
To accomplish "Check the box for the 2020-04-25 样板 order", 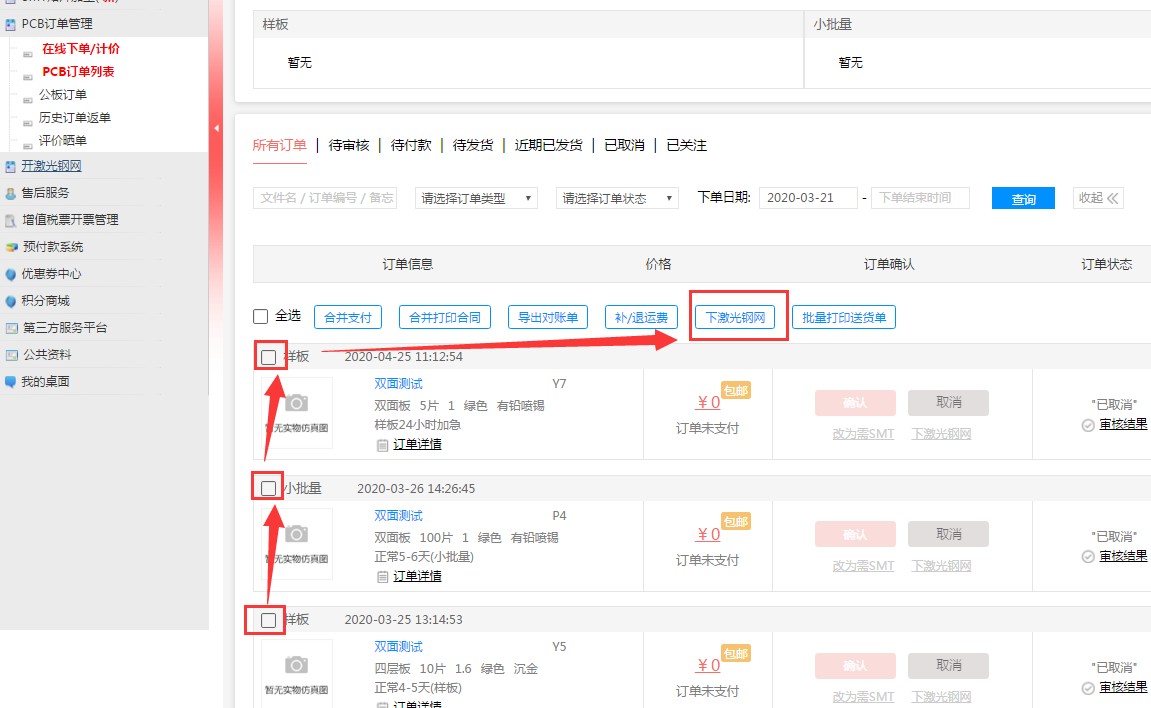I will (268, 357).
